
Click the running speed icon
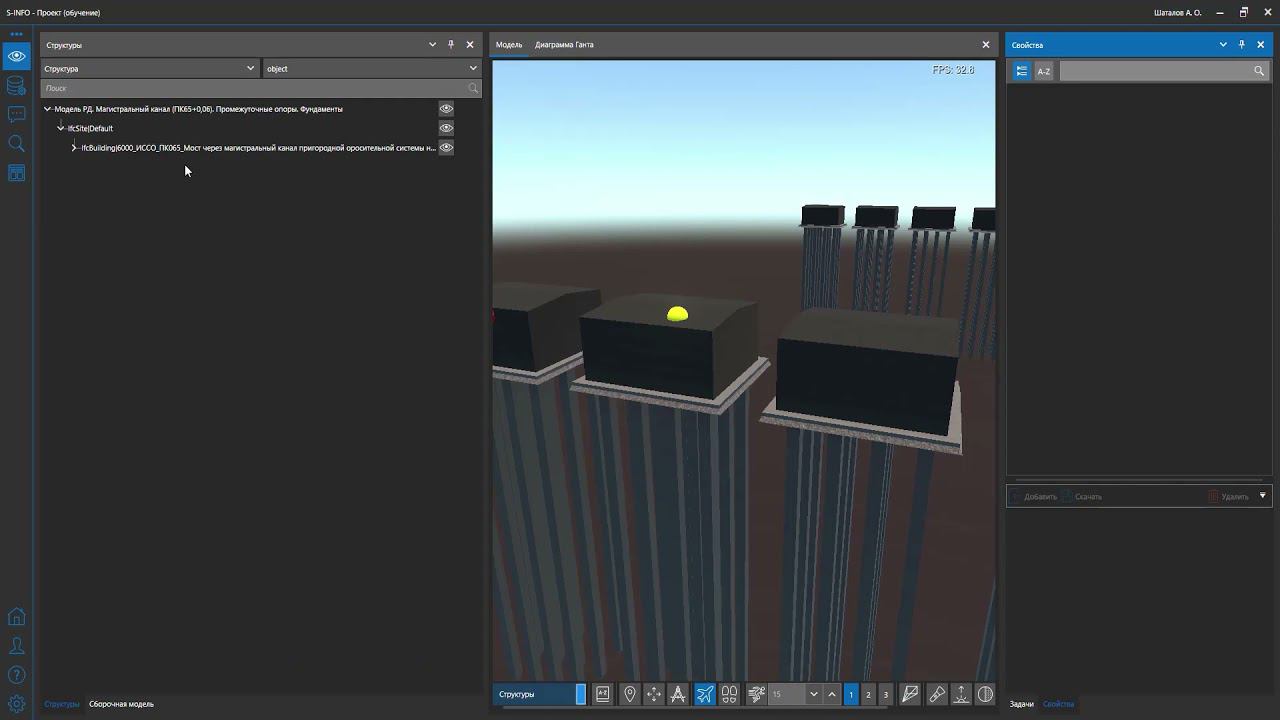(x=756, y=694)
